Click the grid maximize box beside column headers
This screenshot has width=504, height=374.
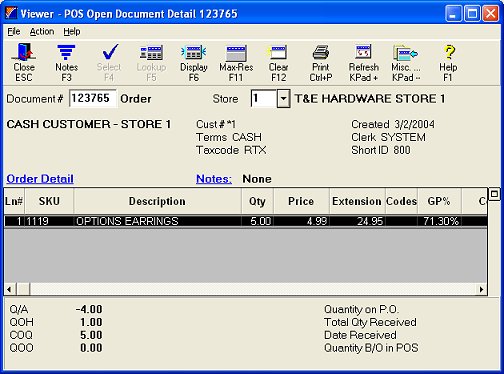click(x=494, y=194)
